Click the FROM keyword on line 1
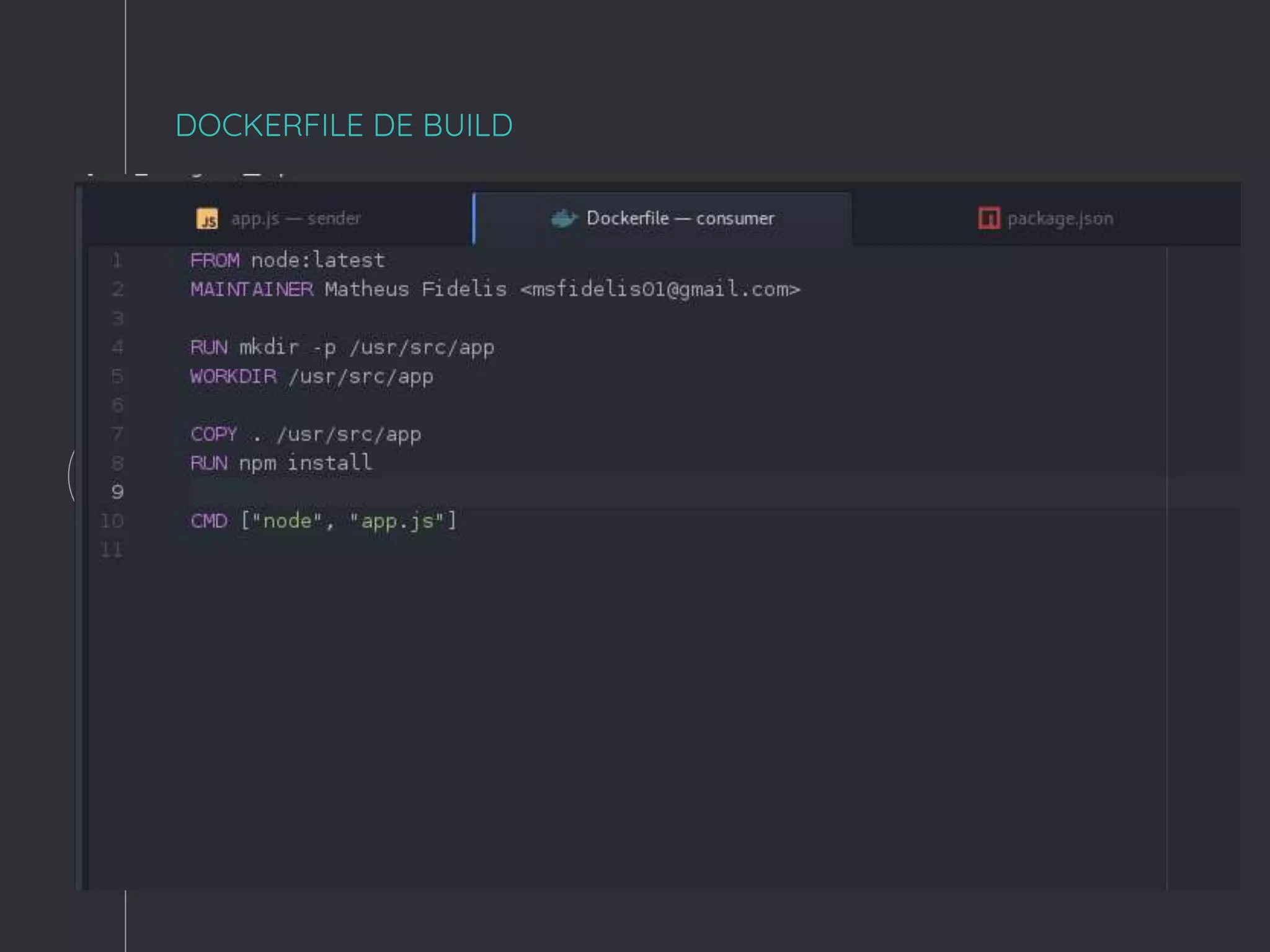This screenshot has height=952, width=1270. [215, 260]
